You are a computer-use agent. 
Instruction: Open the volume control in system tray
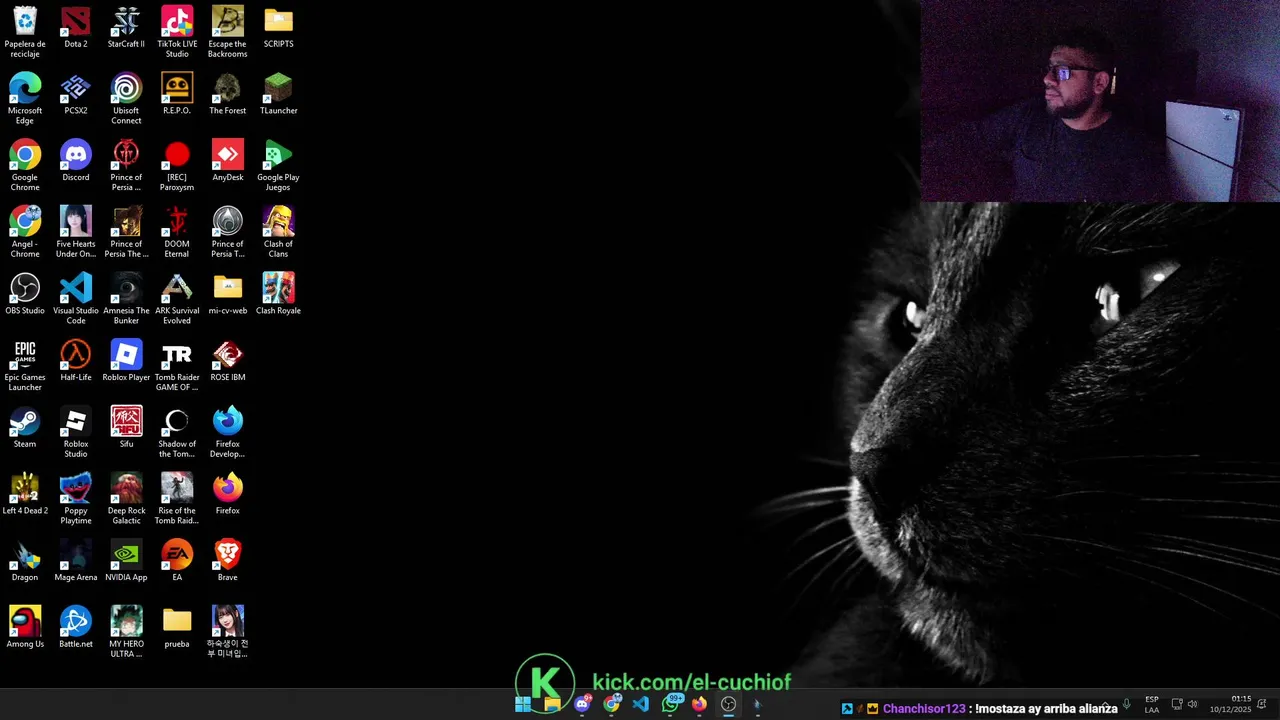coord(1192,705)
